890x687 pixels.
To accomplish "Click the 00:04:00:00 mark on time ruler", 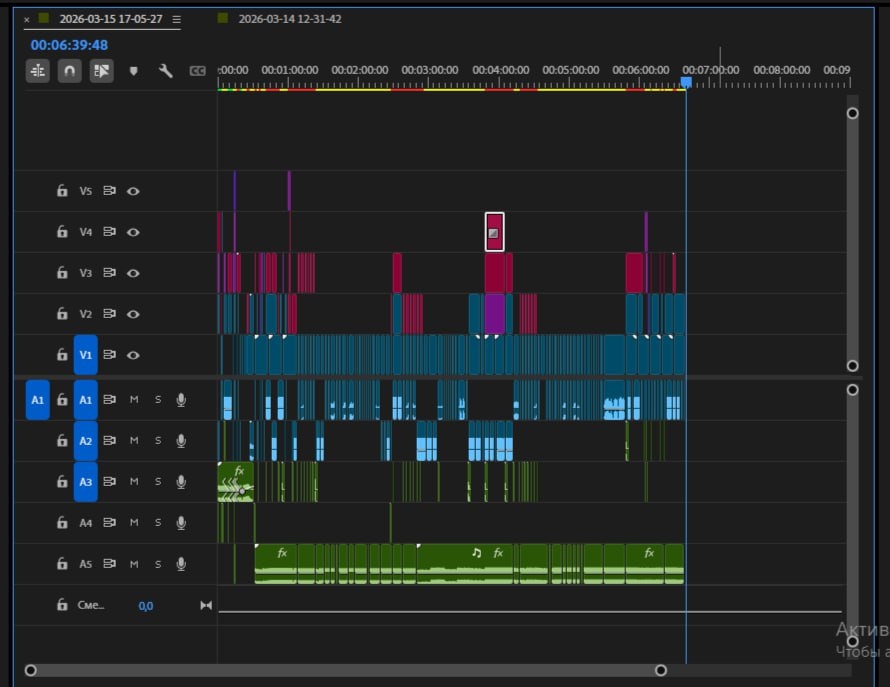I will coord(500,71).
